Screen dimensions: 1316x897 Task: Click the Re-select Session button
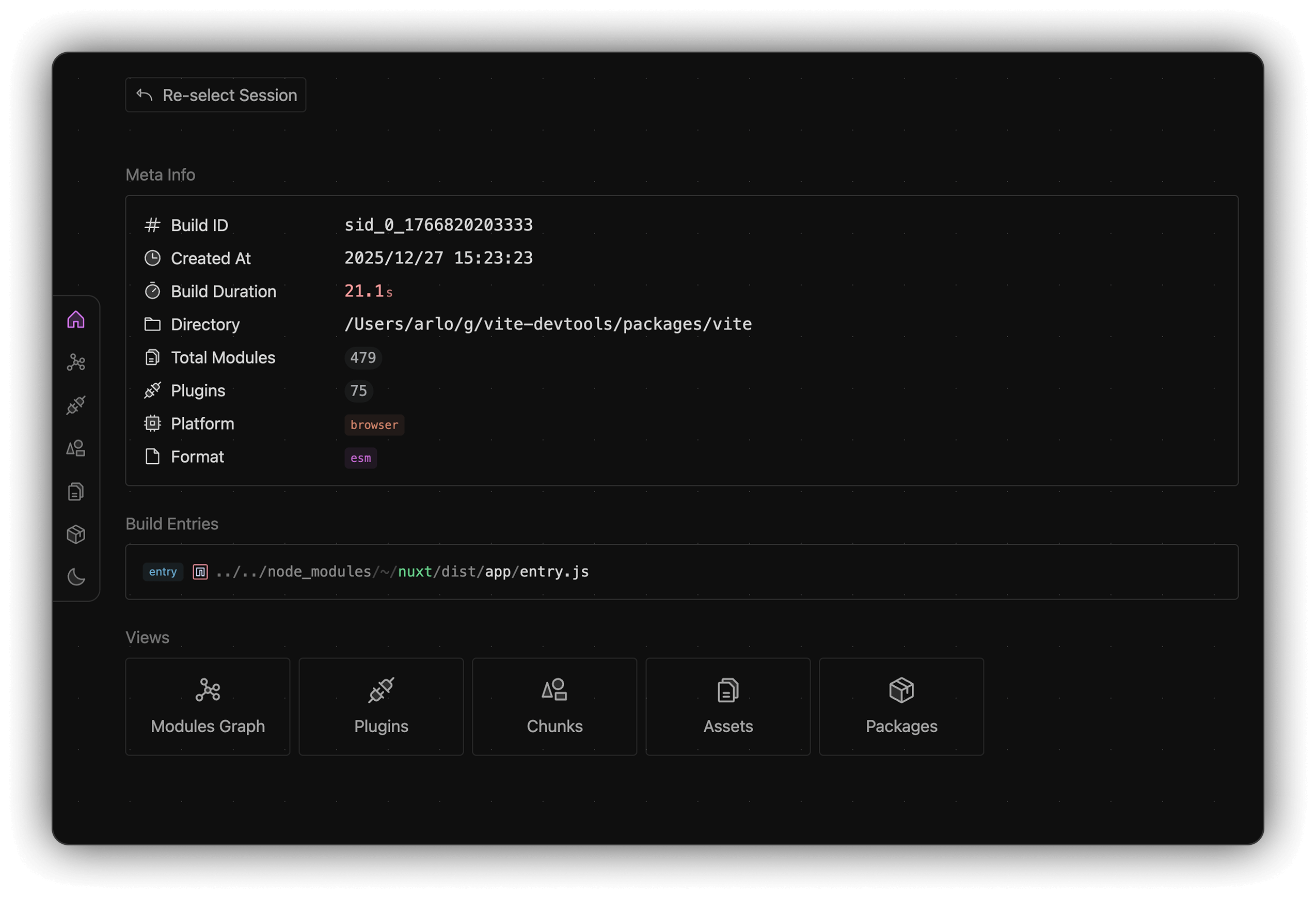coord(216,95)
